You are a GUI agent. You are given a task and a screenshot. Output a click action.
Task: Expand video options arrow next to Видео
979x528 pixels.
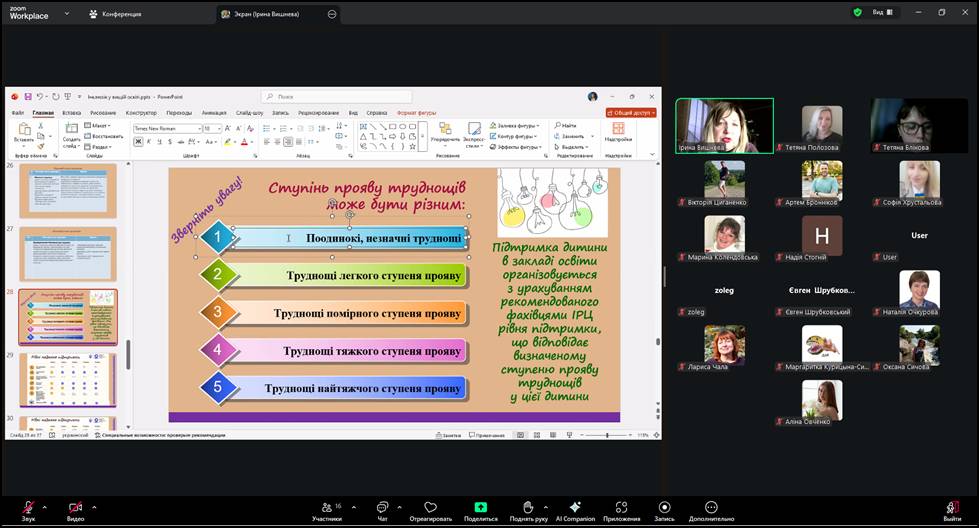pyautogui.click(x=94, y=506)
